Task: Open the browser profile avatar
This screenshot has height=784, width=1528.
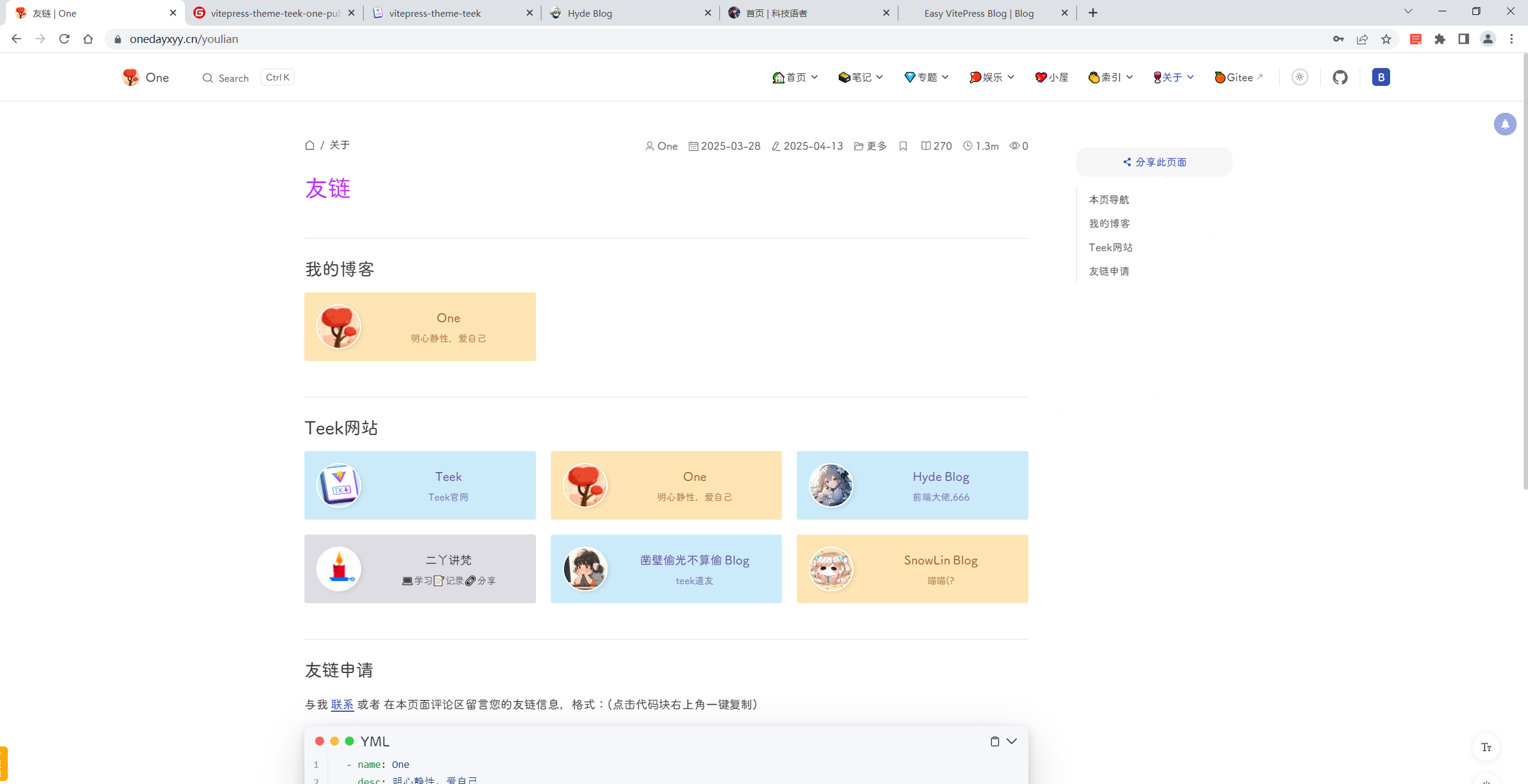Action: point(1487,39)
